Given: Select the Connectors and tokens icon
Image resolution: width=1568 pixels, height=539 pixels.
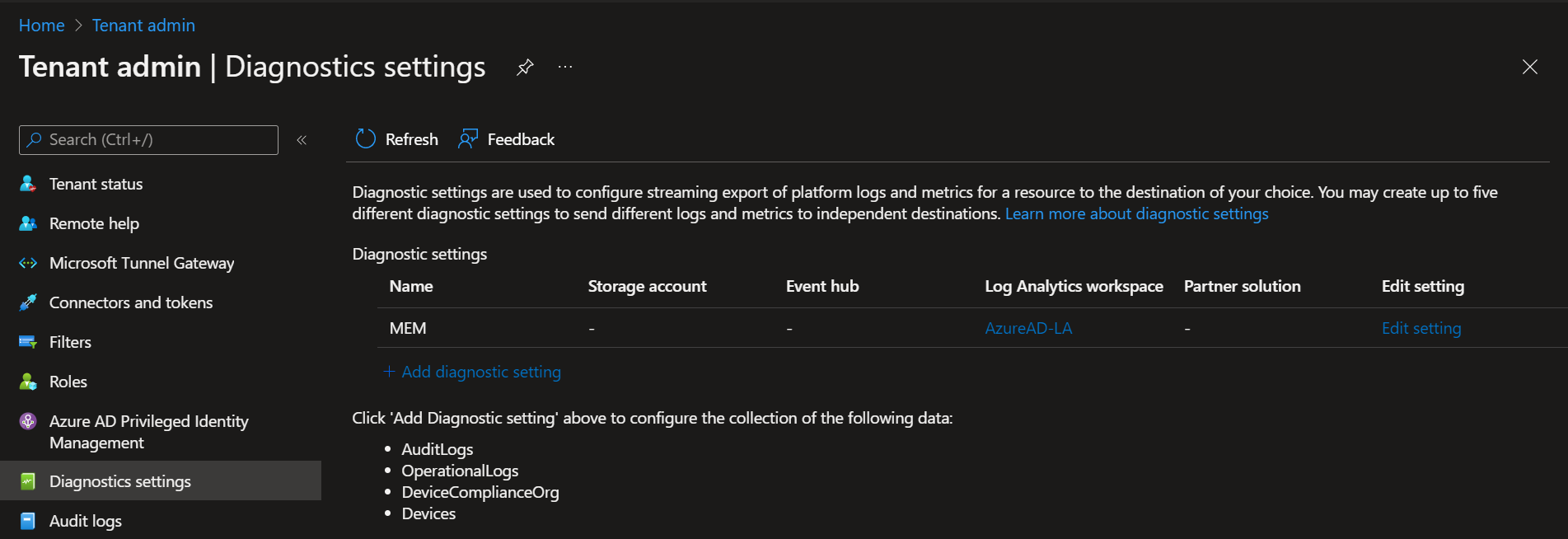Looking at the screenshot, I should coord(28,302).
